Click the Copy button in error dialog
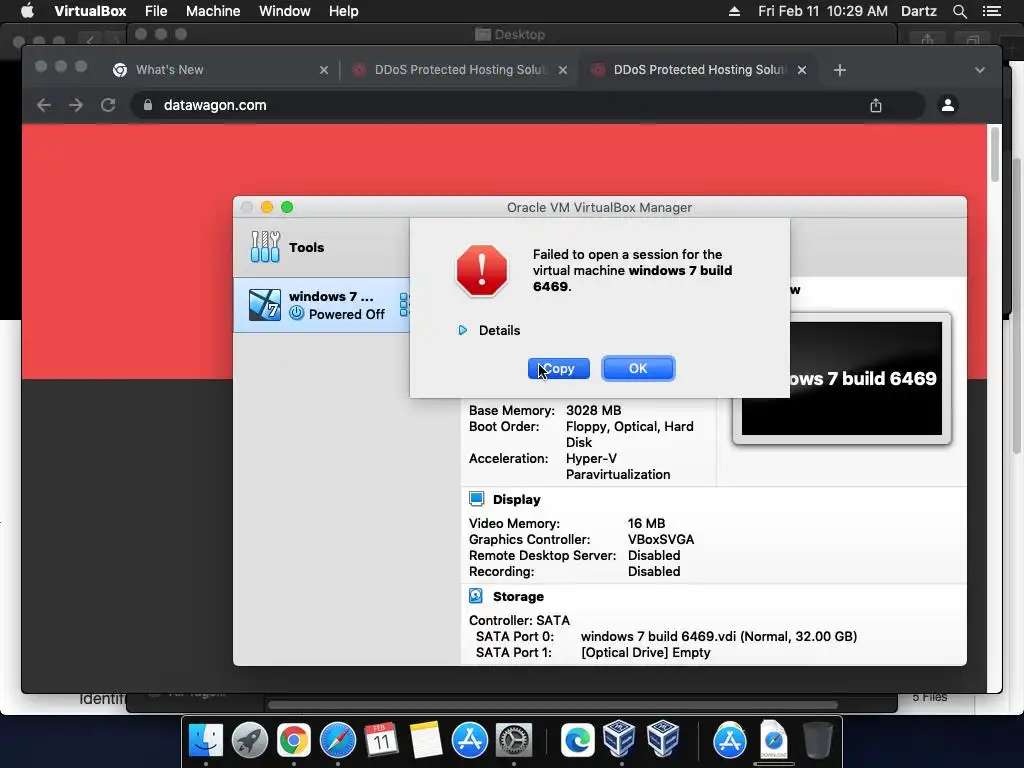Screen dimensions: 1024x768 click(558, 368)
